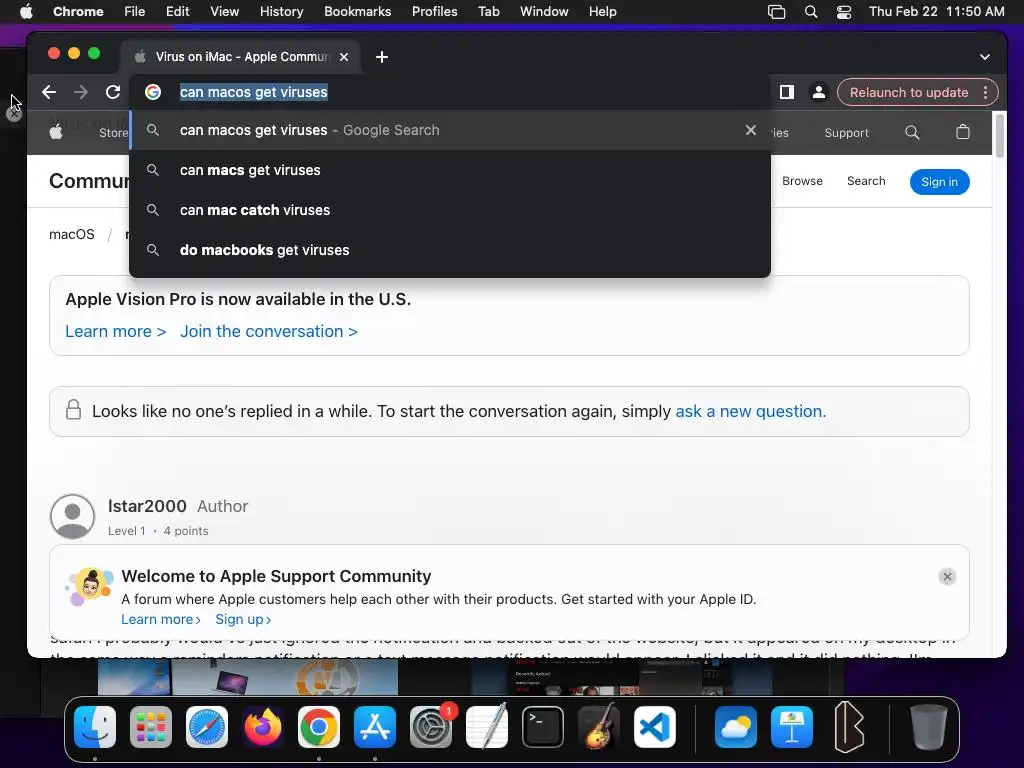The height and width of the screenshot is (768, 1024).
Task: Click the page vertical scrollbar
Action: coord(999,135)
